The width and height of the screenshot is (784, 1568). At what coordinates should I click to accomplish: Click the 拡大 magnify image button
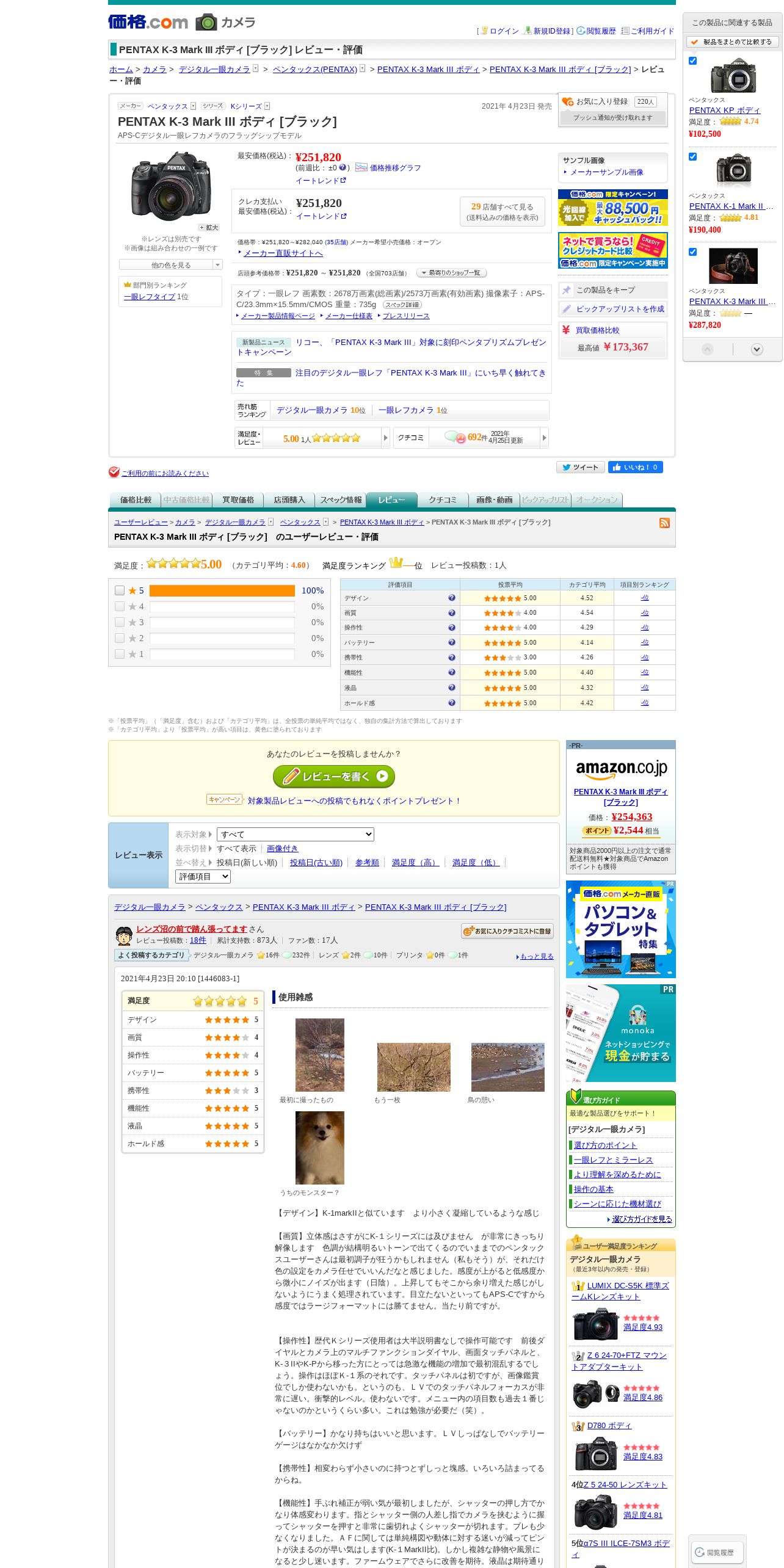(208, 227)
